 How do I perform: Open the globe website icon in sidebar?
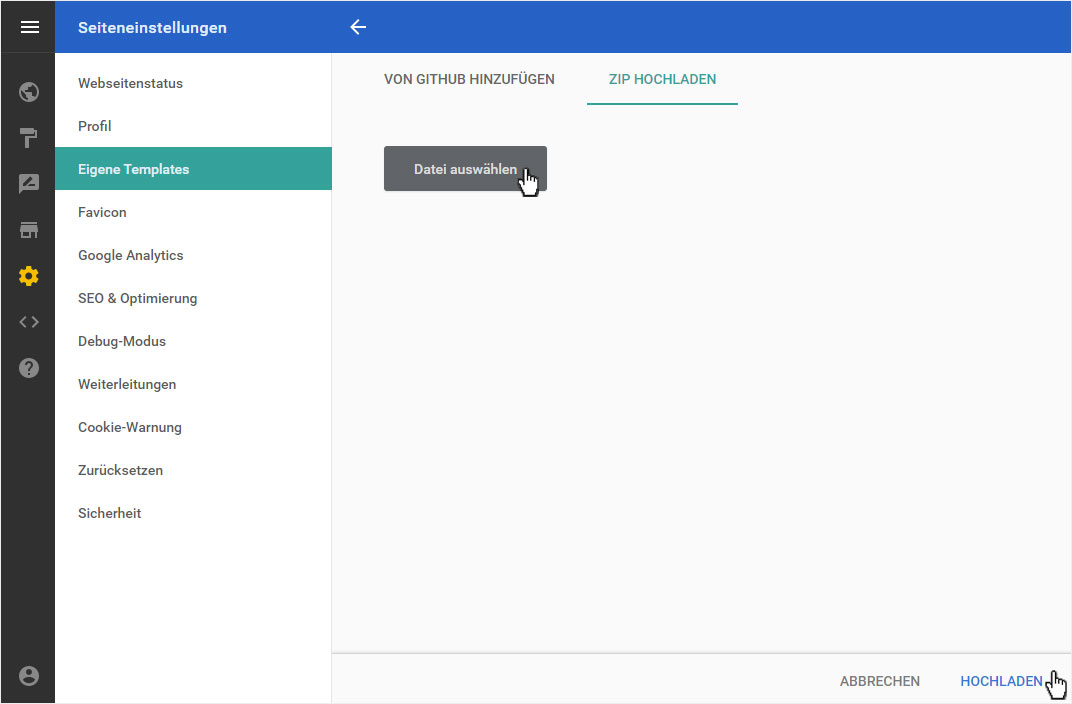click(29, 92)
